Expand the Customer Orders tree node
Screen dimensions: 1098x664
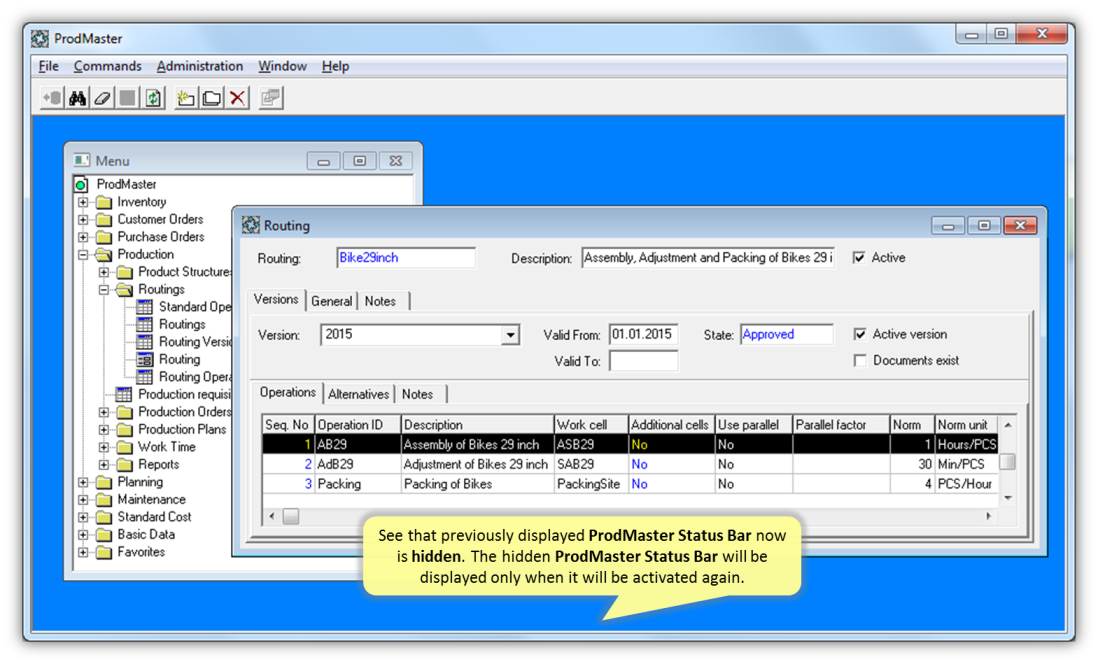pos(83,220)
